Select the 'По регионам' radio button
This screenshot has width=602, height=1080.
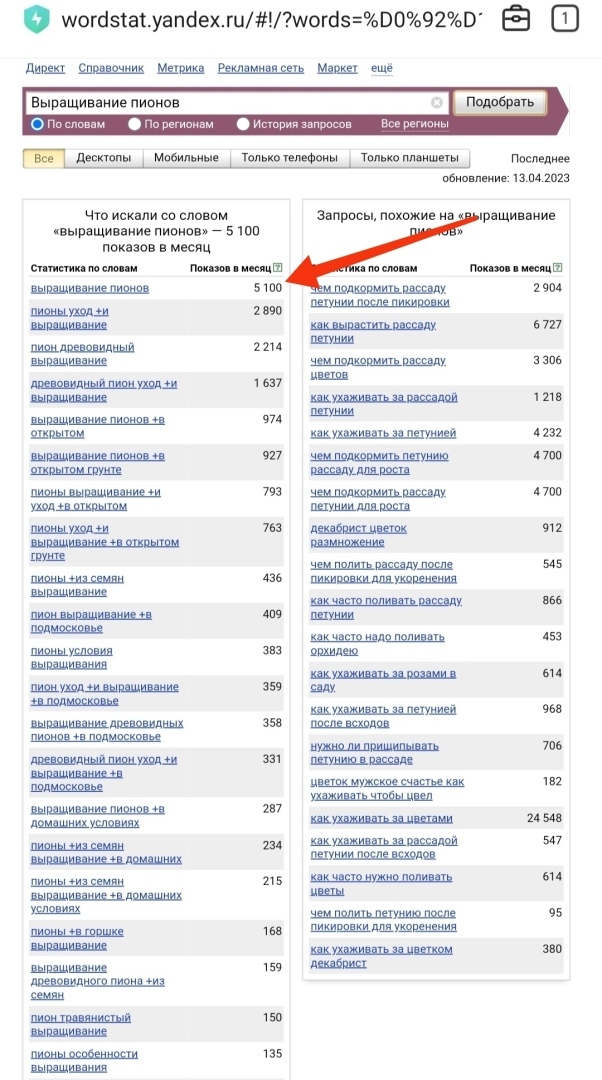point(135,124)
